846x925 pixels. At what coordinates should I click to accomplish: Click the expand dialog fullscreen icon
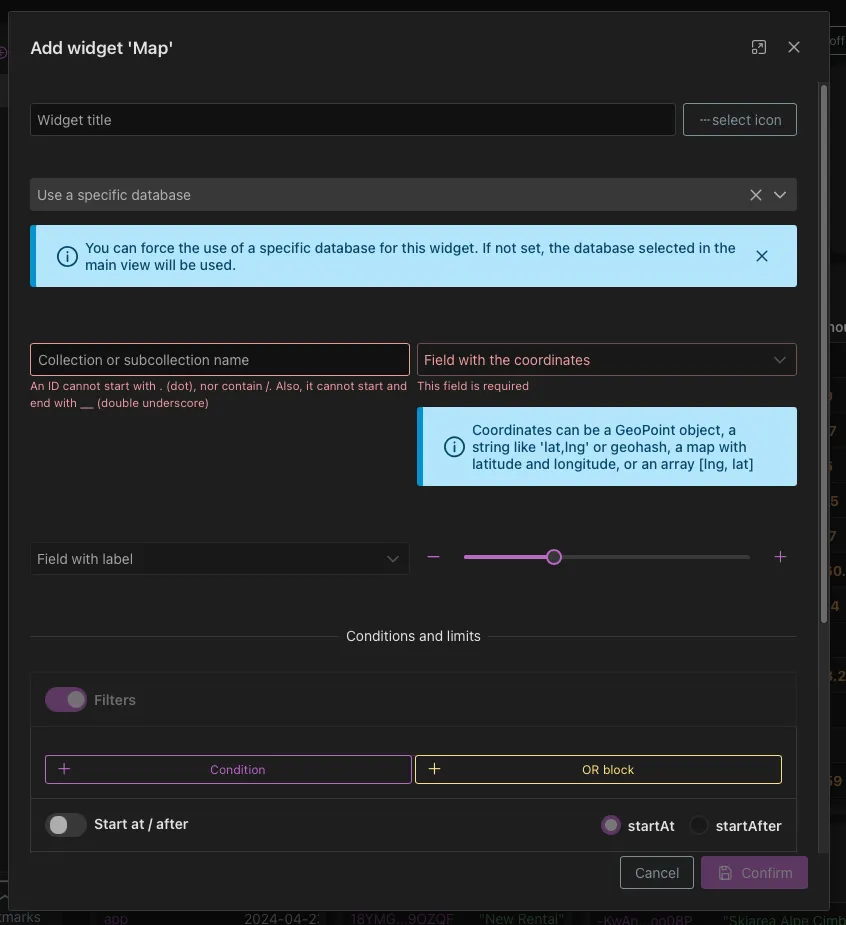(x=759, y=48)
